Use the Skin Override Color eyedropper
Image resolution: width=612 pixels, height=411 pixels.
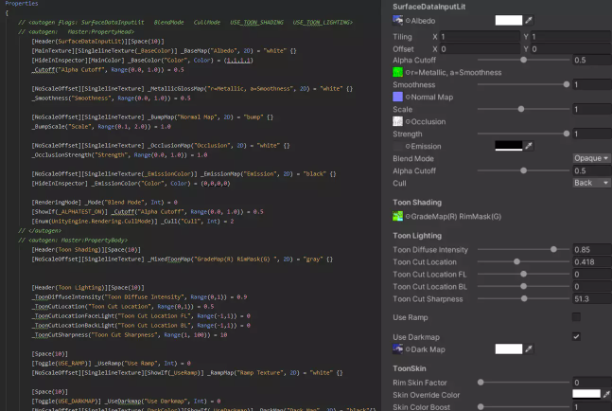(x=607, y=395)
